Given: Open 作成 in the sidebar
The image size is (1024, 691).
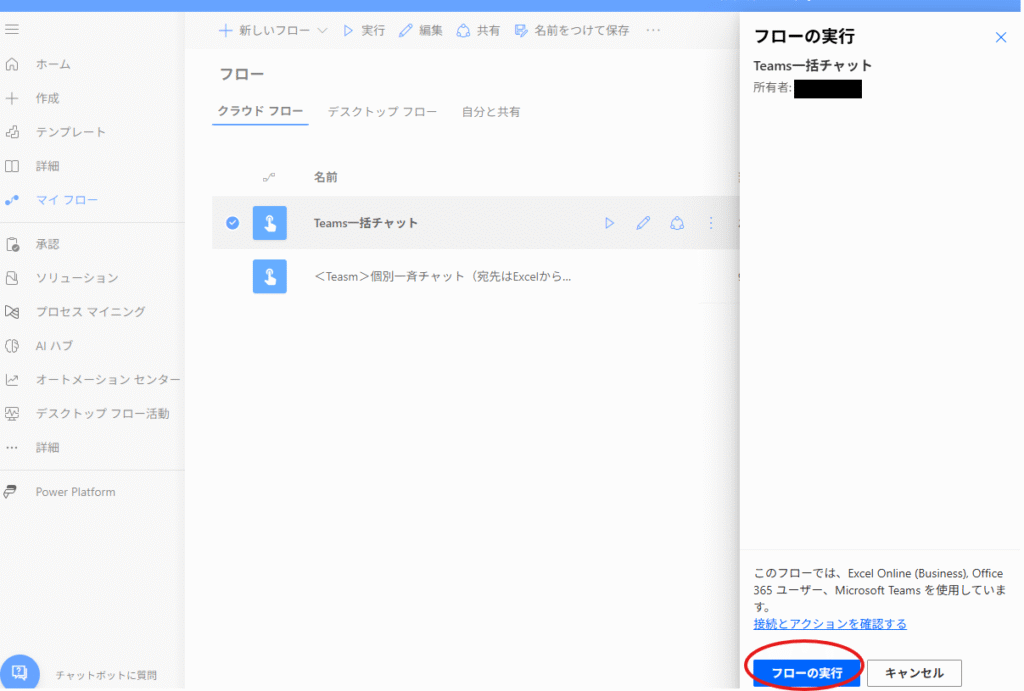Looking at the screenshot, I should coord(47,98).
